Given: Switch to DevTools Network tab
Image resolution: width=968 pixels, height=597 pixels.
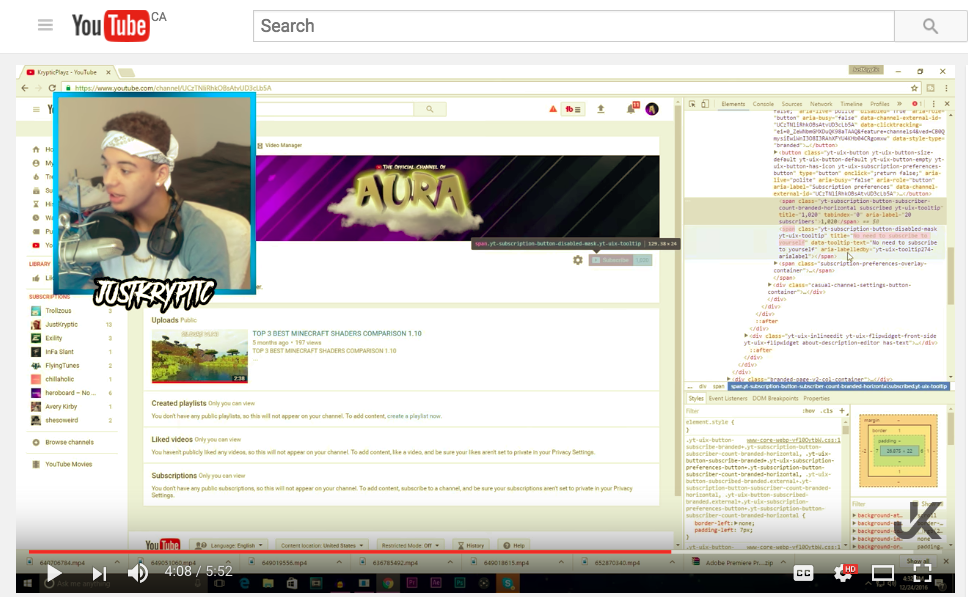Looking at the screenshot, I should tap(821, 104).
